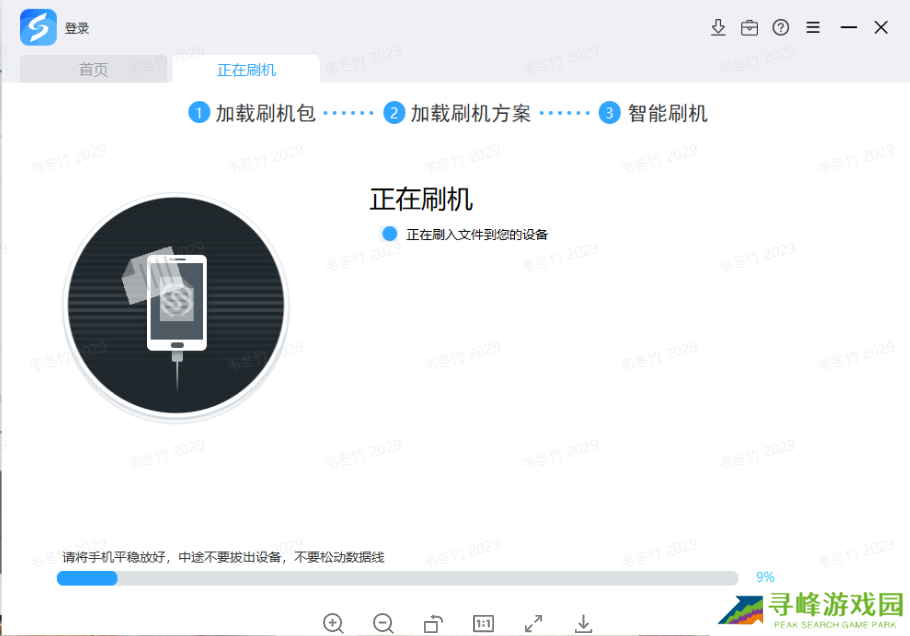Open the toolbox icon in the title bar

[x=749, y=27]
